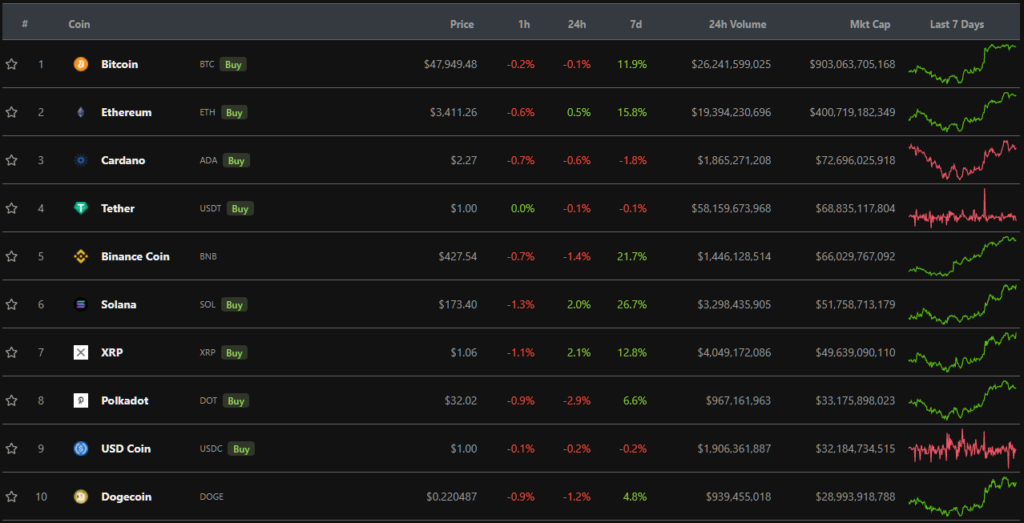Sort by the Coin column header

click(x=79, y=24)
